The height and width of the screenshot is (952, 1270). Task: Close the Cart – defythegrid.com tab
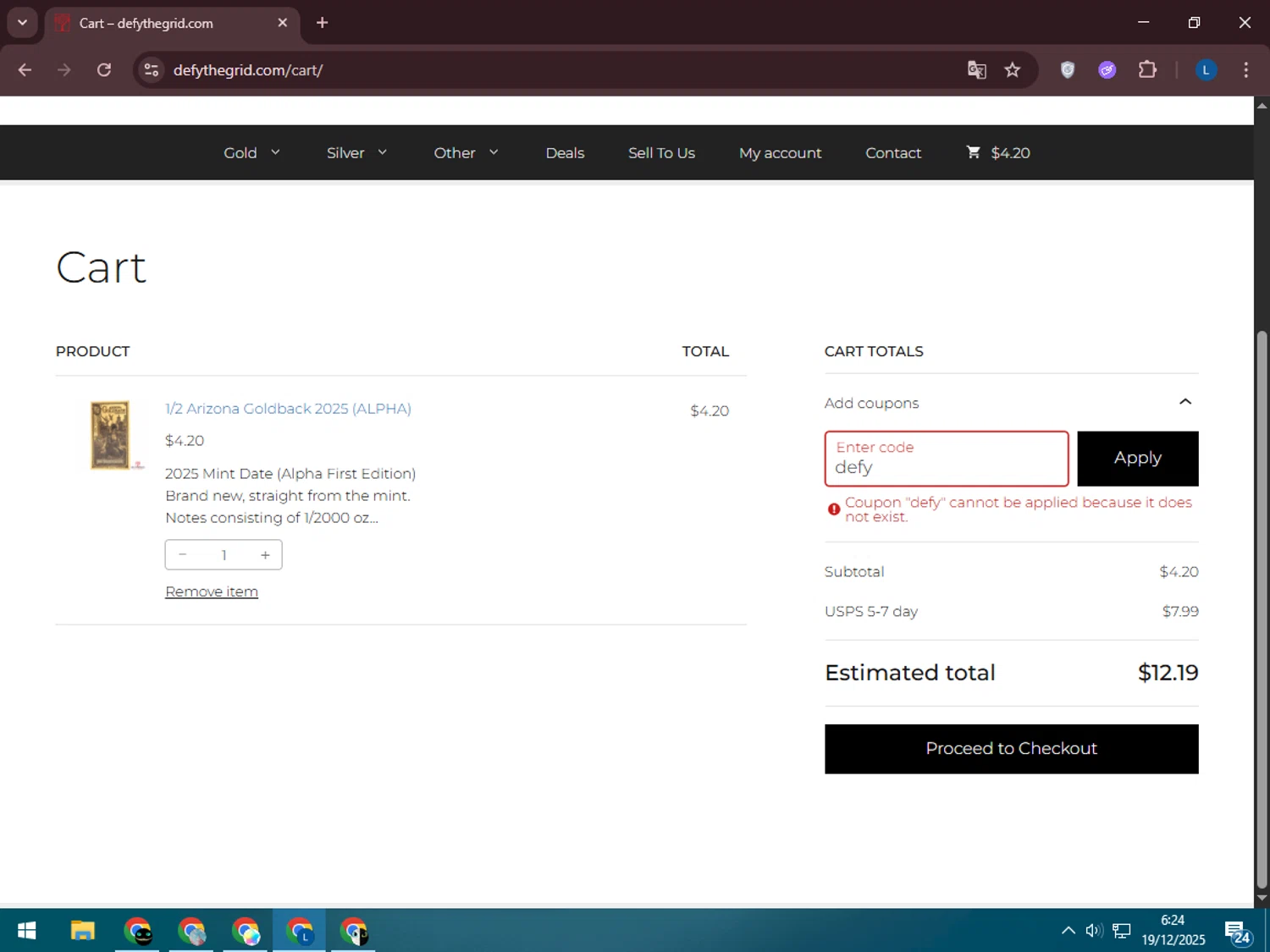283,23
